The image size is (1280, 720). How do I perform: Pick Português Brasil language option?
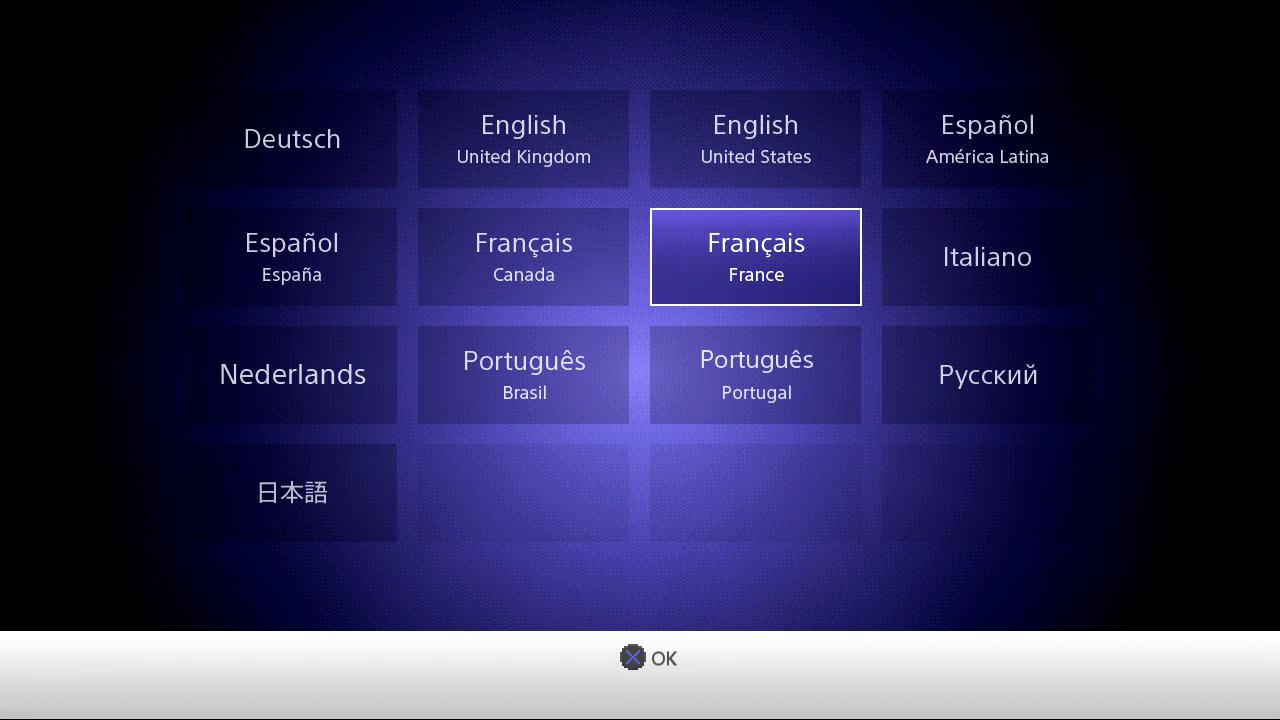[x=523, y=375]
